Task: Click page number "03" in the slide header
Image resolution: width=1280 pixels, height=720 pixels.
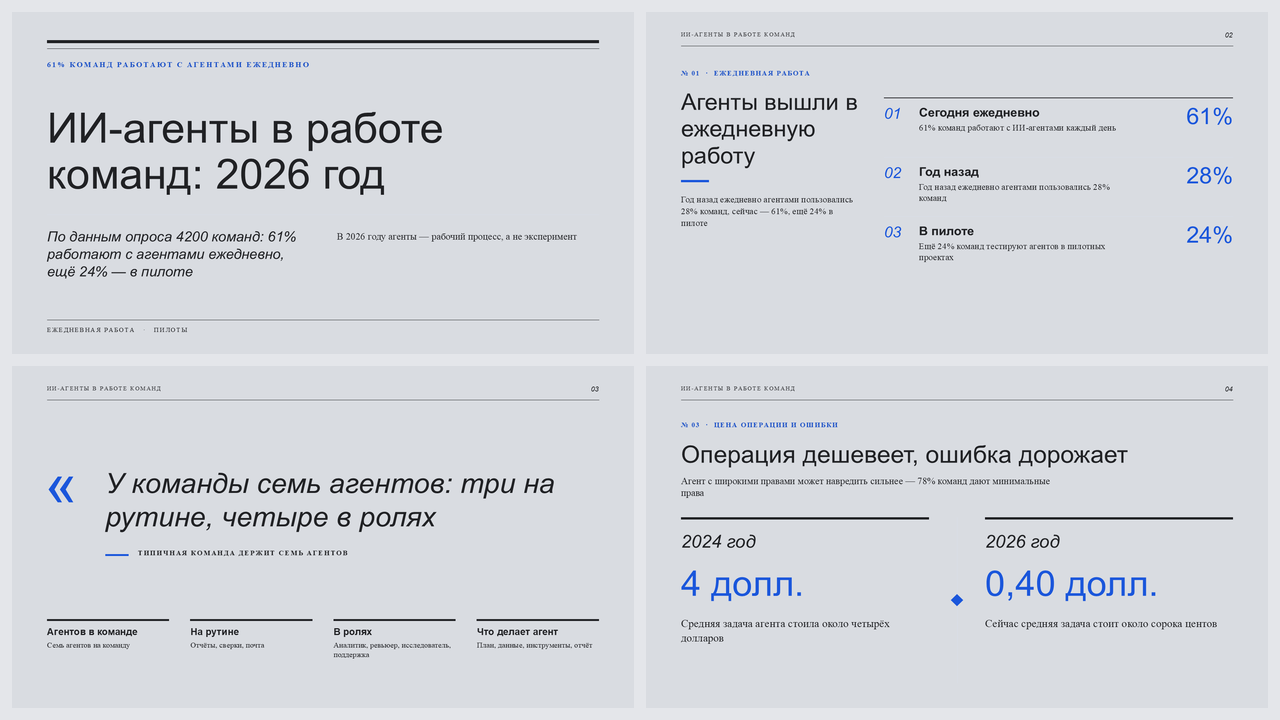Action: pos(595,389)
